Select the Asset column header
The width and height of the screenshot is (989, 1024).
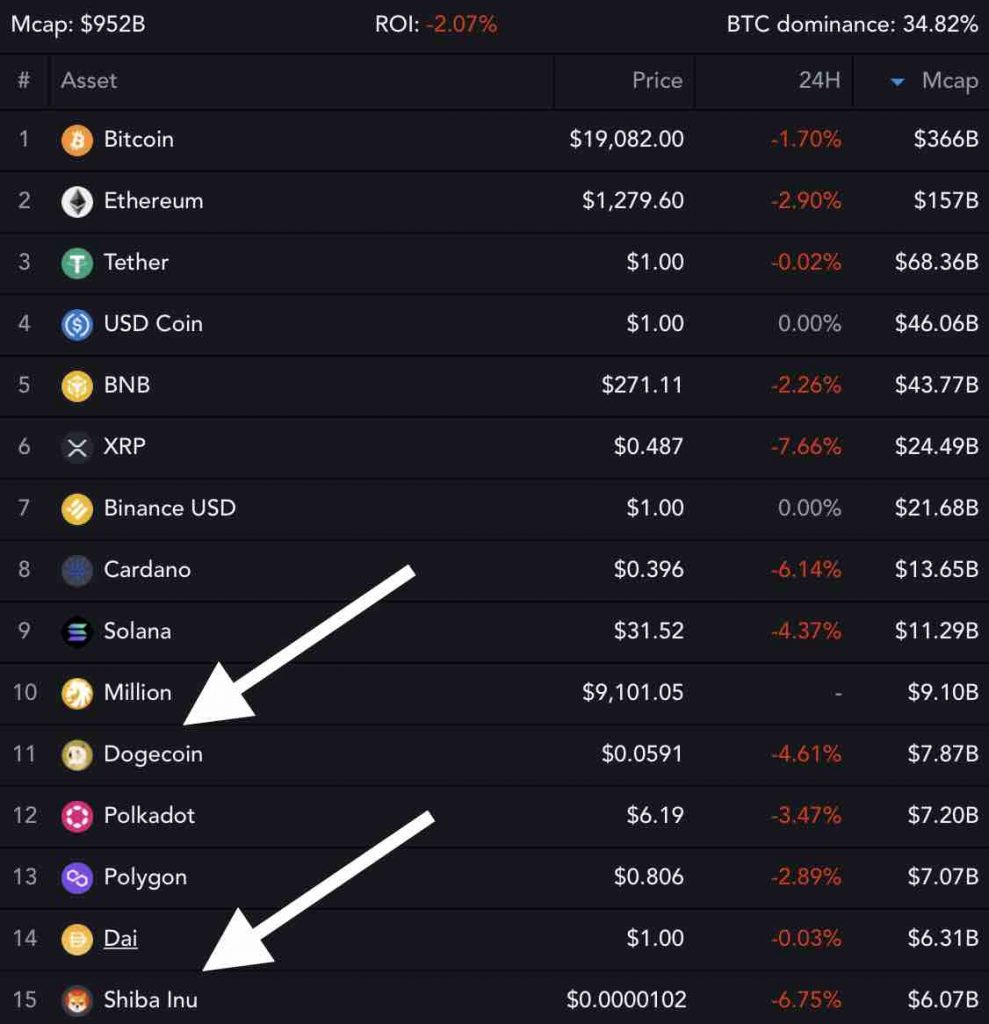[x=89, y=81]
